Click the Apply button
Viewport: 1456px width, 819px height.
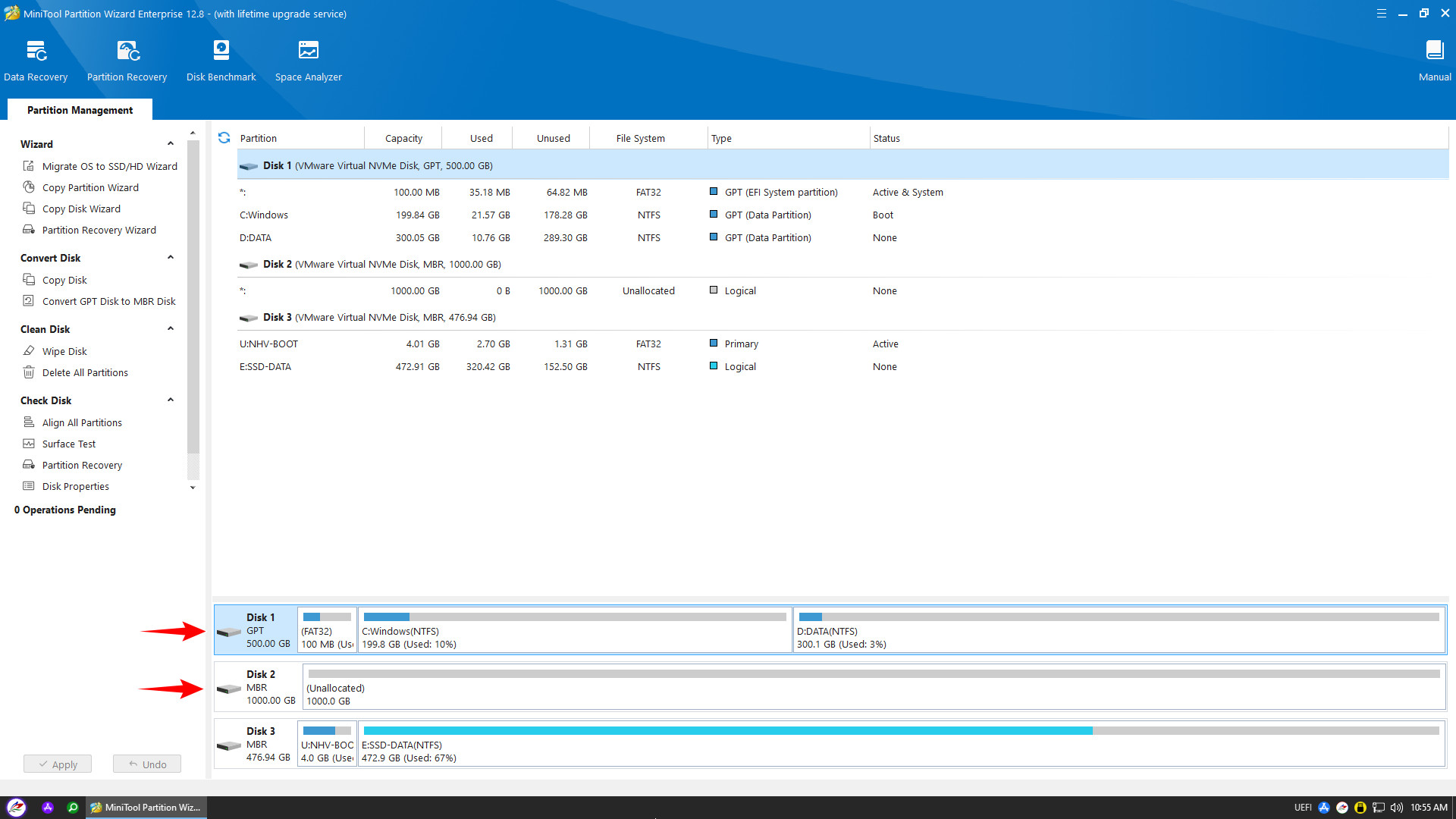click(58, 764)
